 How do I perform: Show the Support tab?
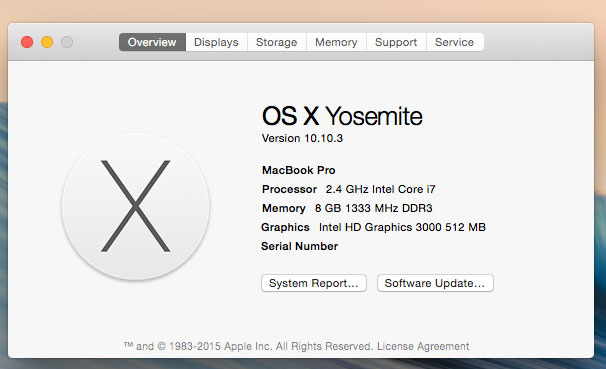[x=396, y=42]
